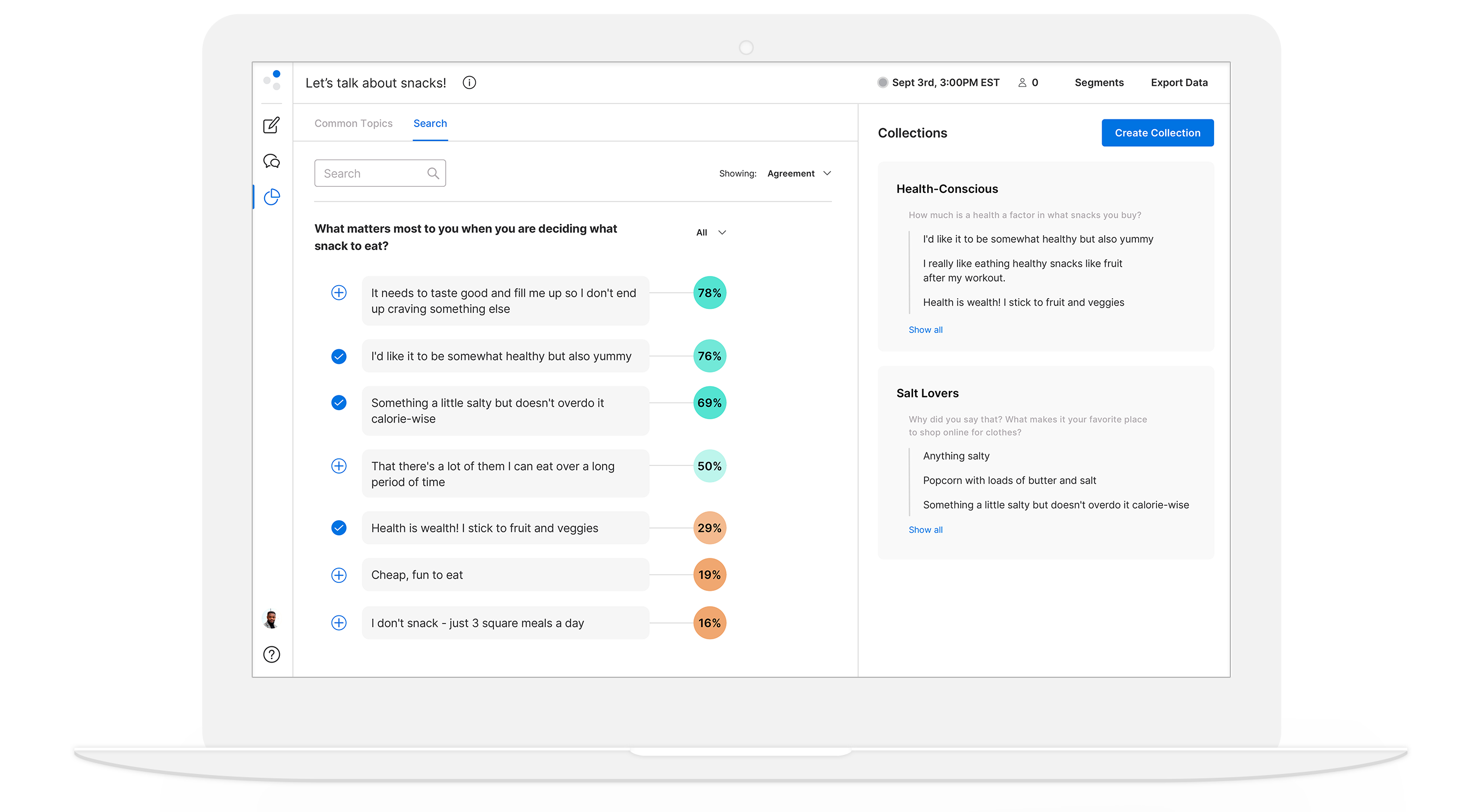Switch to the Common Topics tab
Screen dimensions: 1482x812
point(353,123)
